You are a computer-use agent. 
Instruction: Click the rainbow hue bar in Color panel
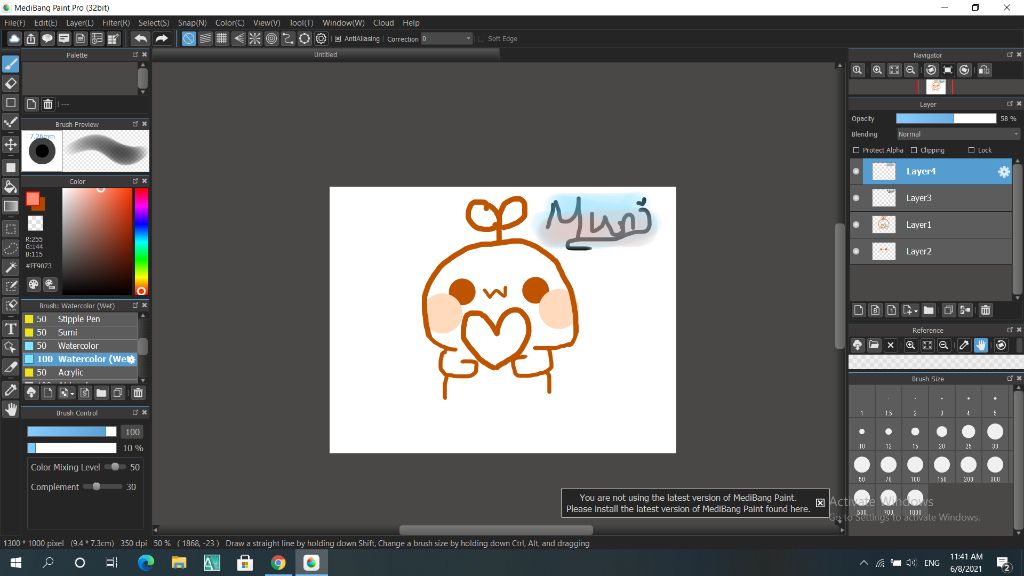pos(141,242)
